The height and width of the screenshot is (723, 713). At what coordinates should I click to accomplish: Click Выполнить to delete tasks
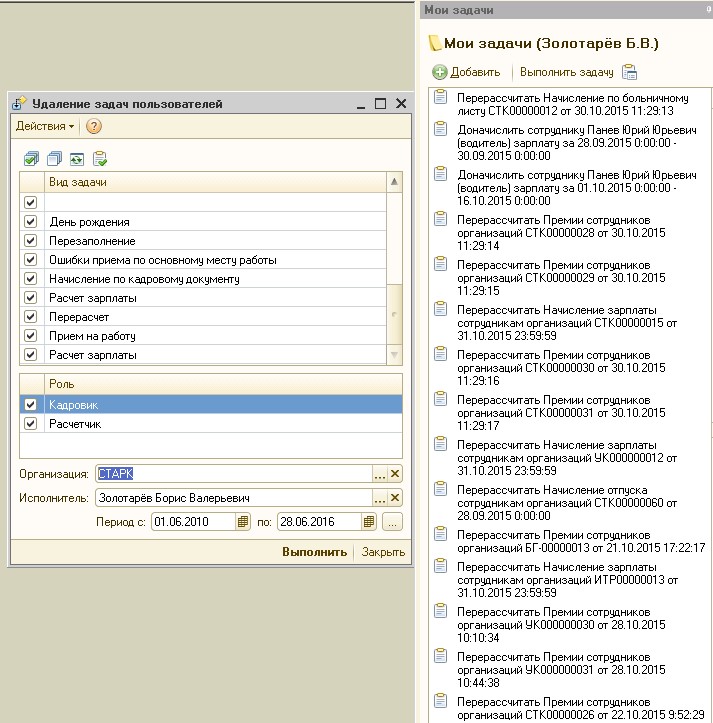tap(315, 552)
